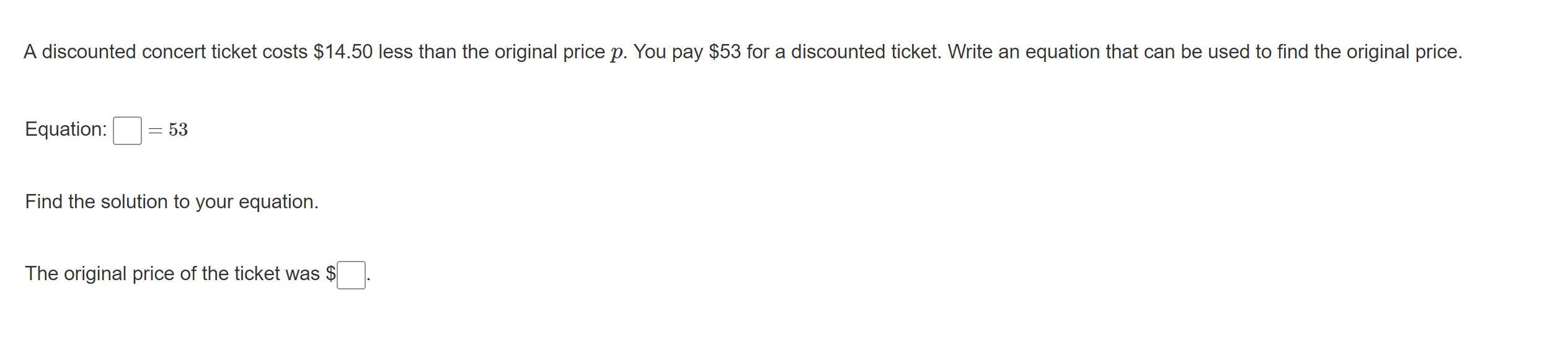Select the number 53 after the equals sign
Viewport: 1568px width, 357px height.
178,130
